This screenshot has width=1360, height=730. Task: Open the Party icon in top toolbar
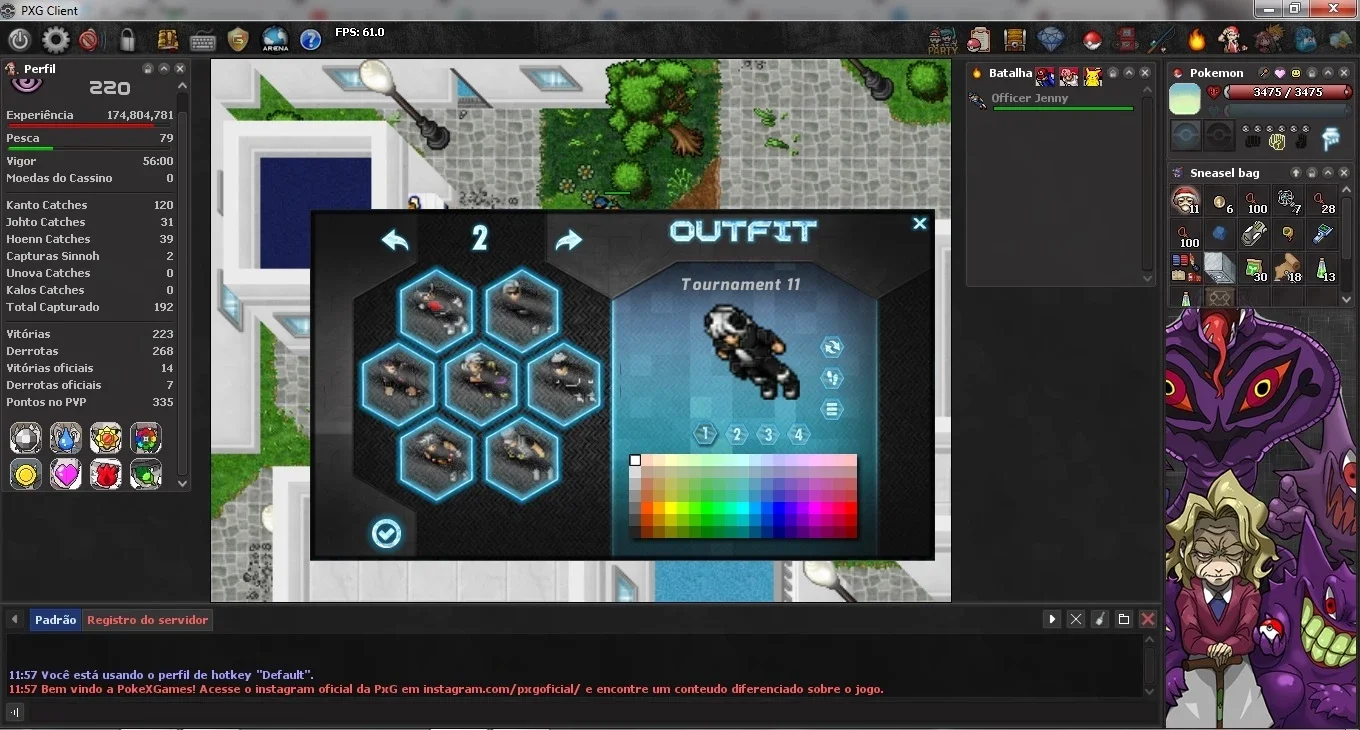pos(942,40)
